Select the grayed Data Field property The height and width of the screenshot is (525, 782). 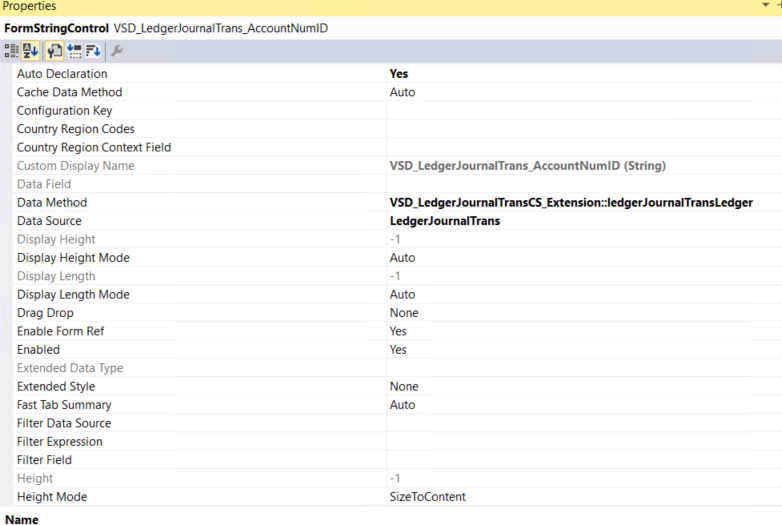44,184
